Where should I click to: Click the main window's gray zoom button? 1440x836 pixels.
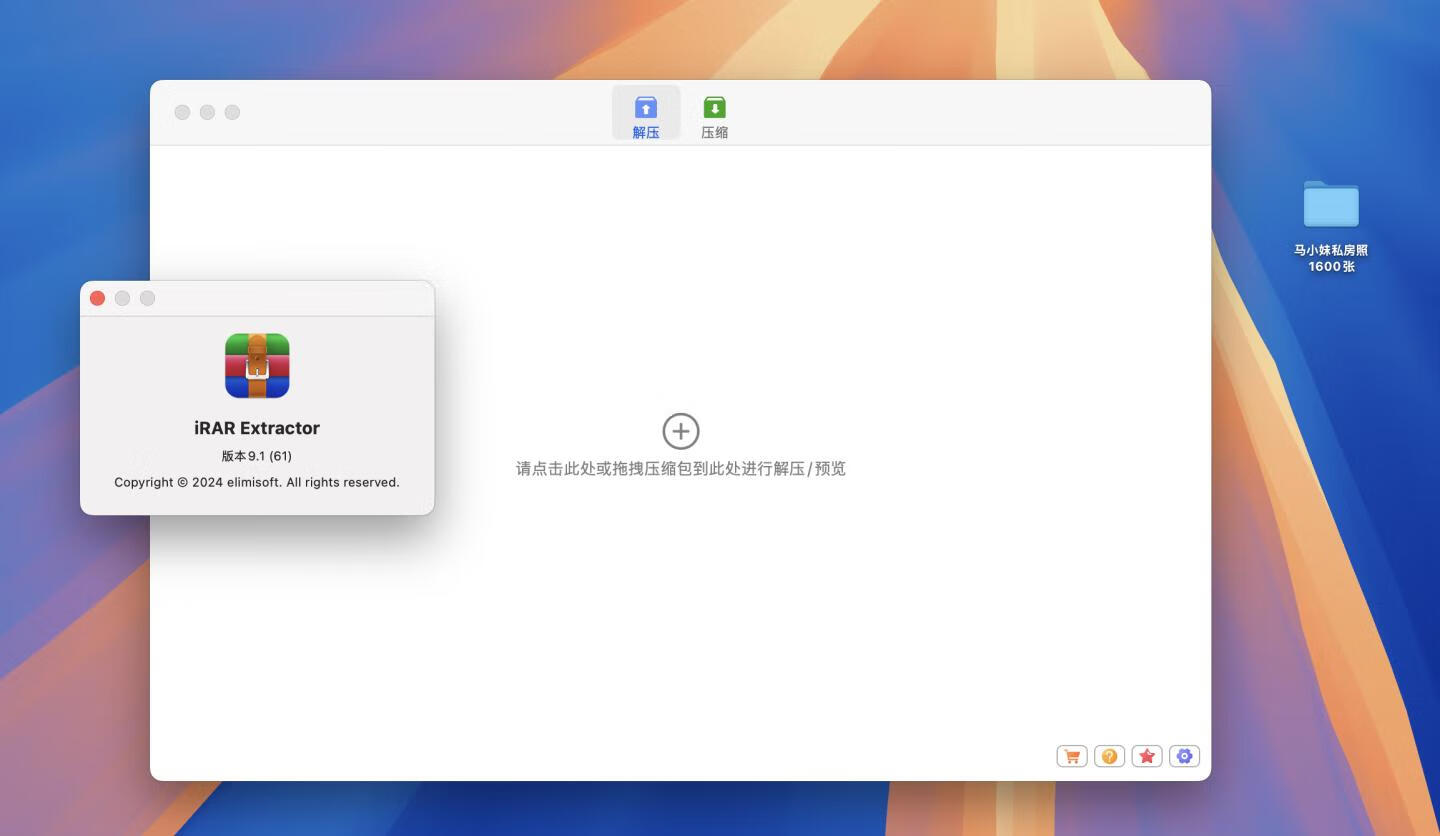pyautogui.click(x=232, y=112)
